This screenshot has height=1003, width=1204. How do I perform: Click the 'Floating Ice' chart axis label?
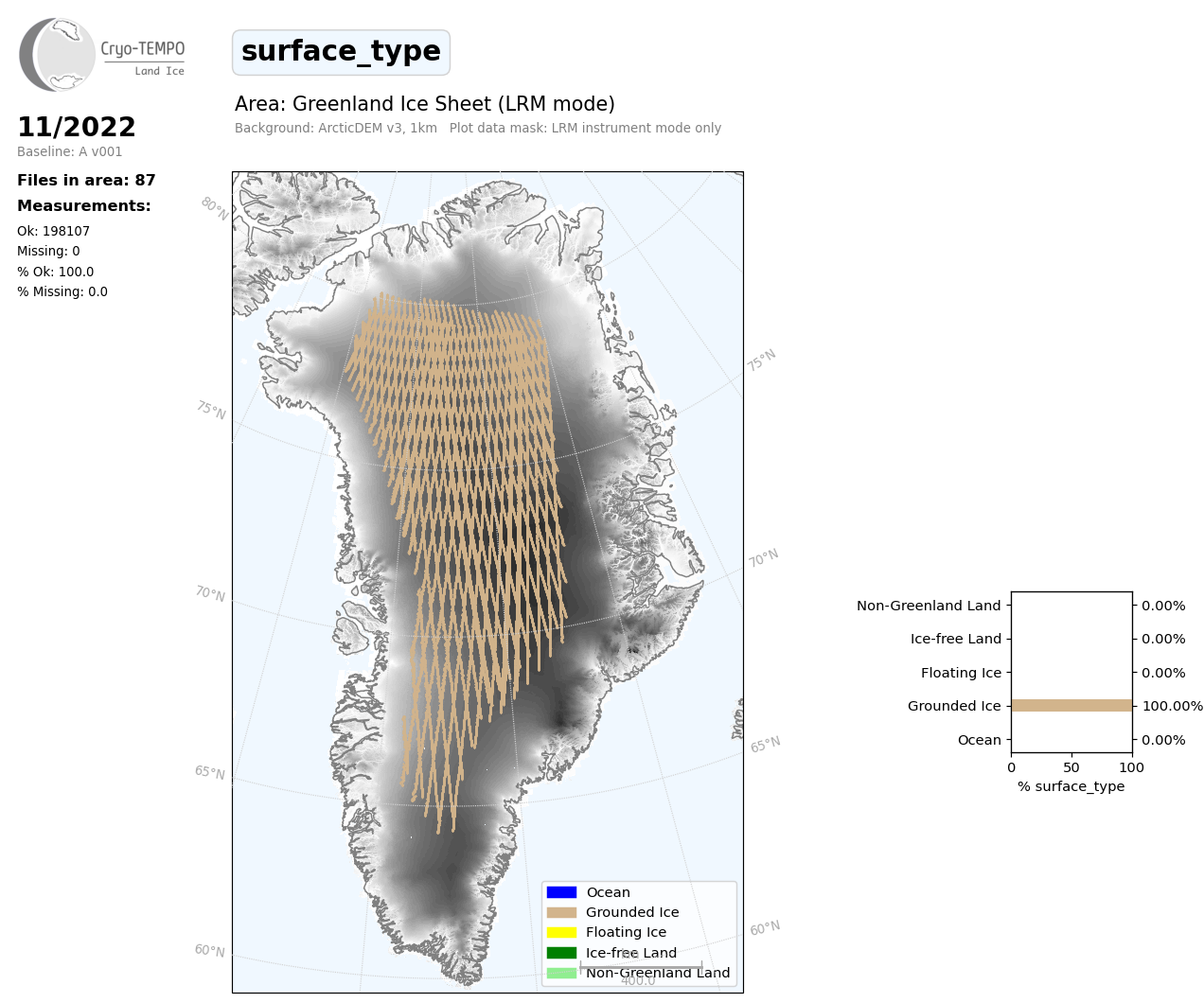[x=961, y=673]
